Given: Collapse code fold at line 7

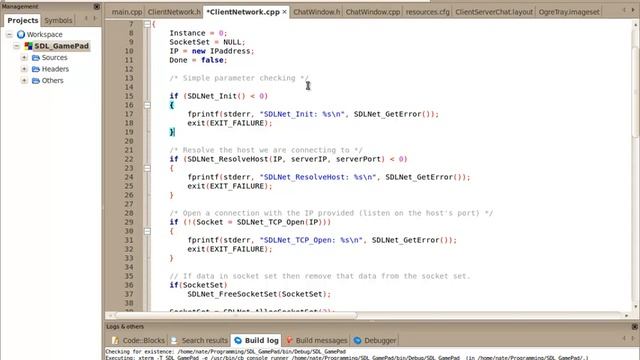Looking at the screenshot, I should pyautogui.click(x=147, y=24).
